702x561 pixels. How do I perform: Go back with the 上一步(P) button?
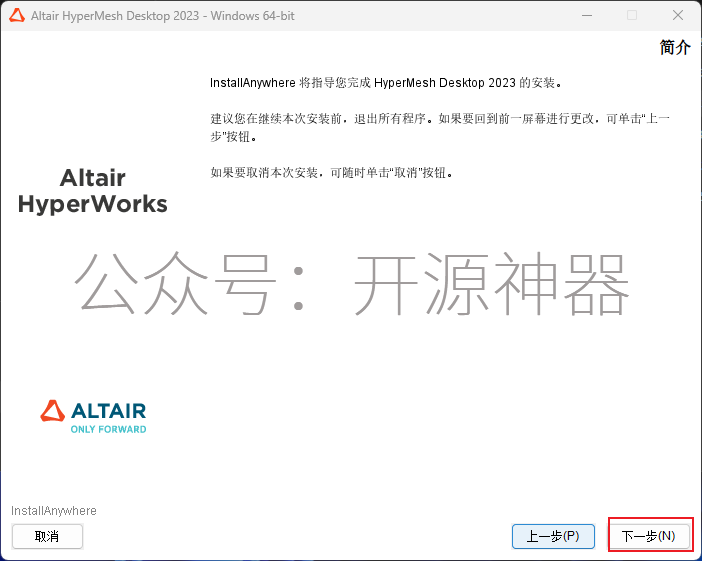coord(553,536)
